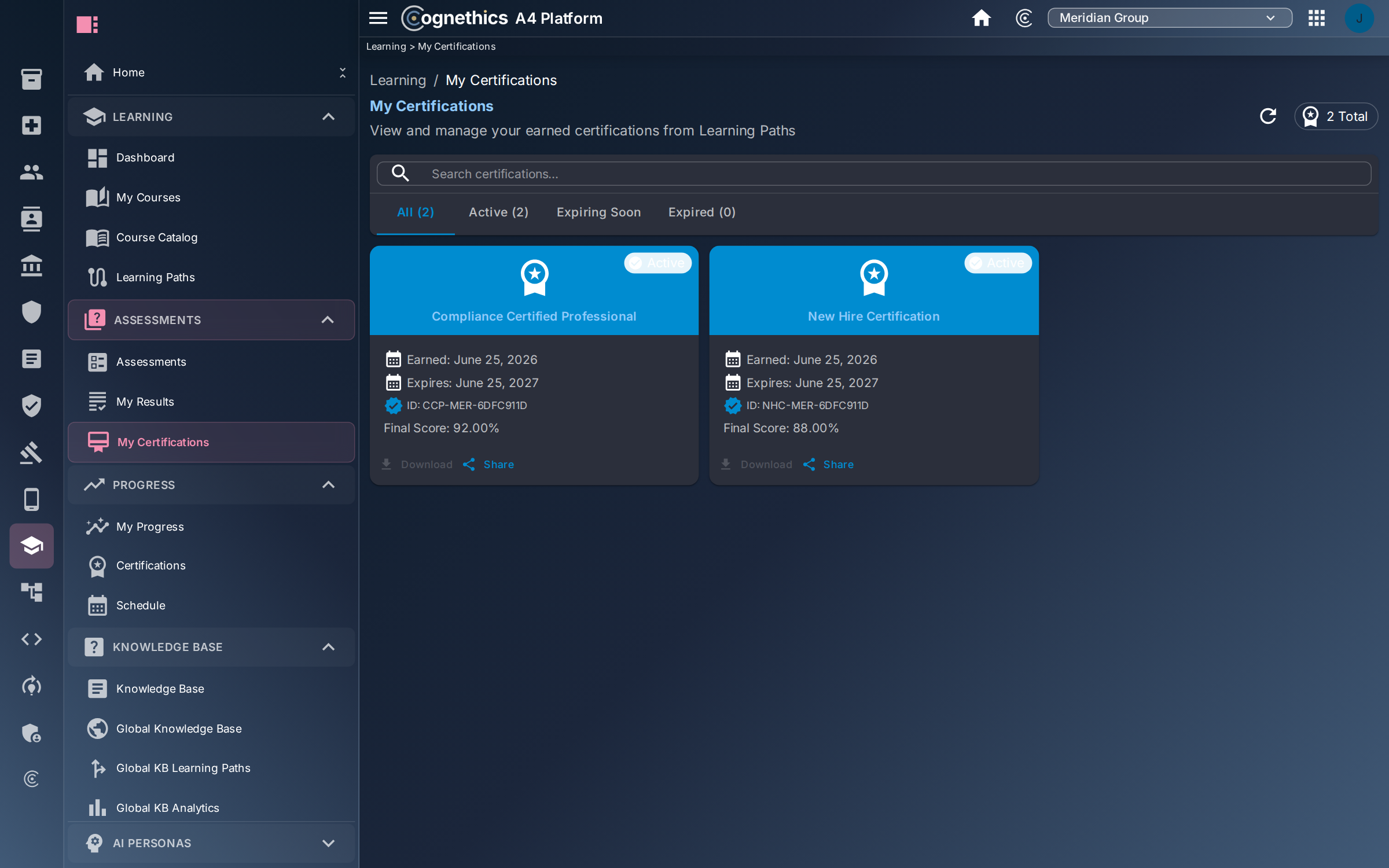Share the Compliance Certified Professional certificate
Screen dimensions: 1389x868
click(x=488, y=465)
